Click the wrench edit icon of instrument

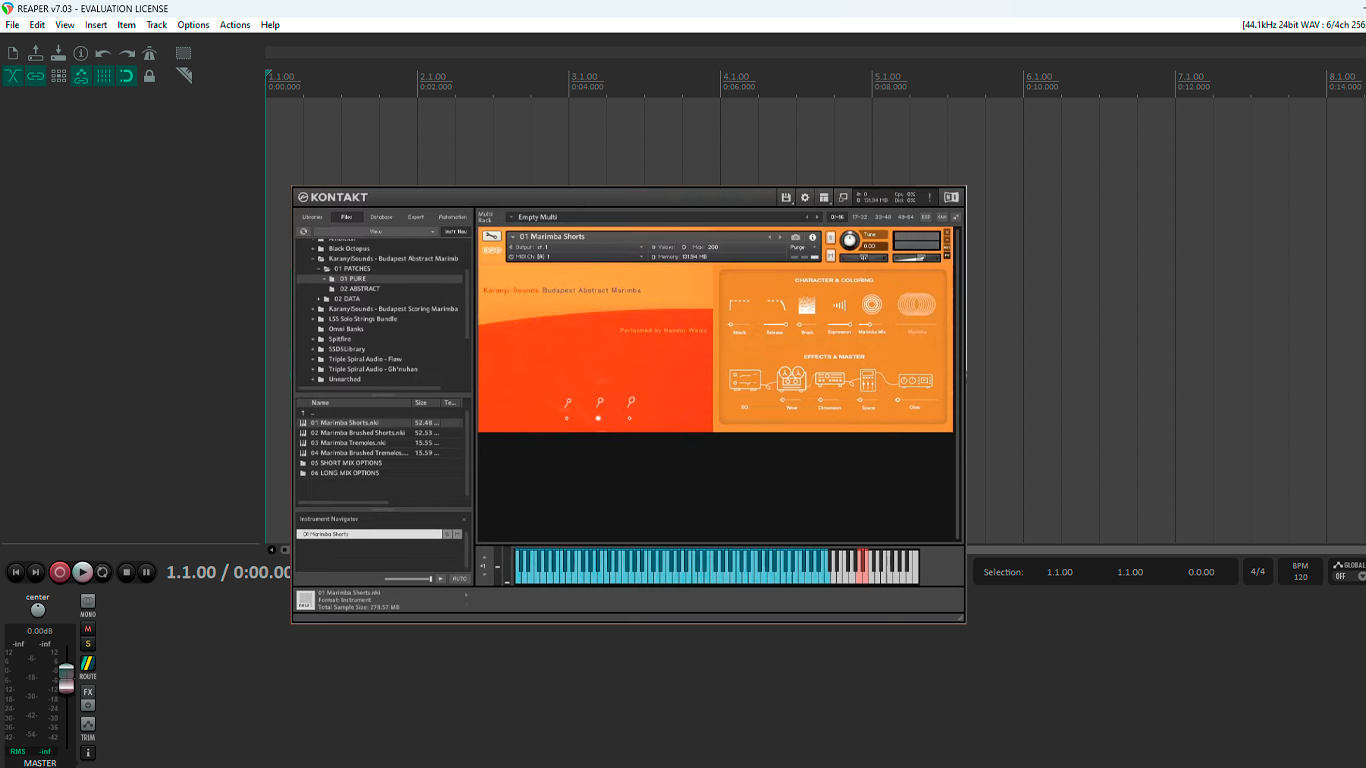492,237
